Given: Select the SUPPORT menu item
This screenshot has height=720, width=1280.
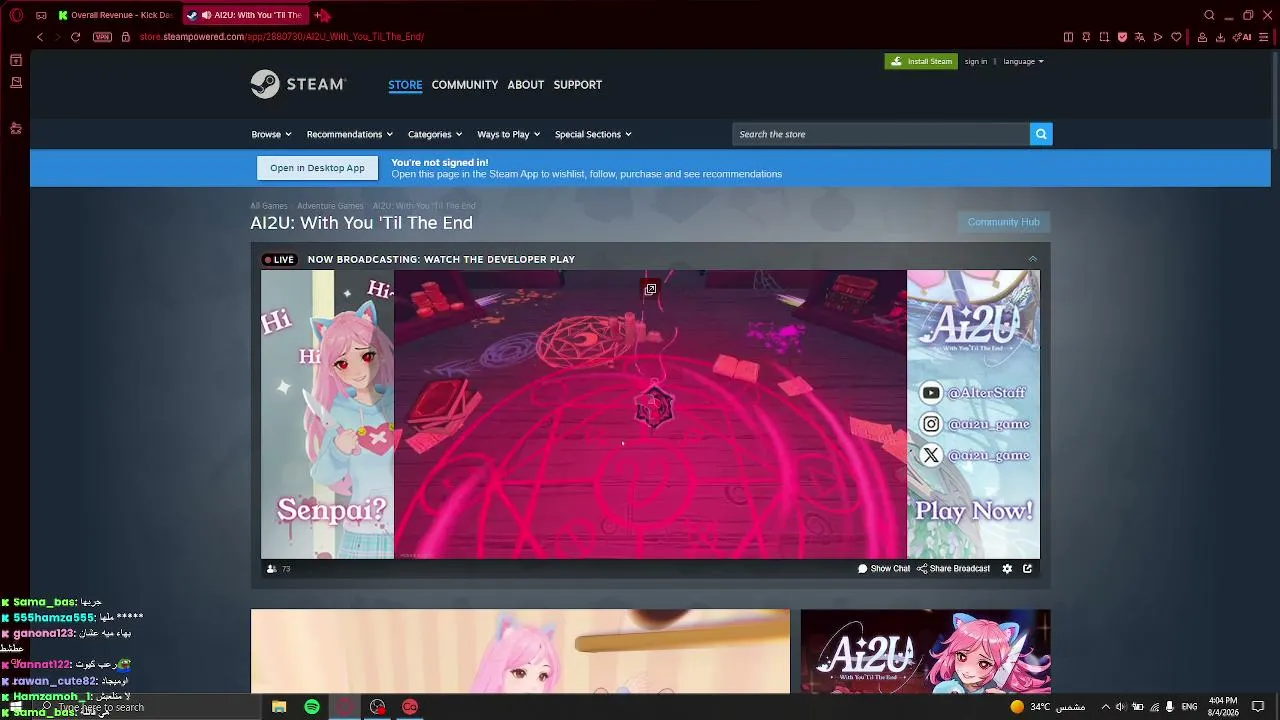Looking at the screenshot, I should [578, 85].
